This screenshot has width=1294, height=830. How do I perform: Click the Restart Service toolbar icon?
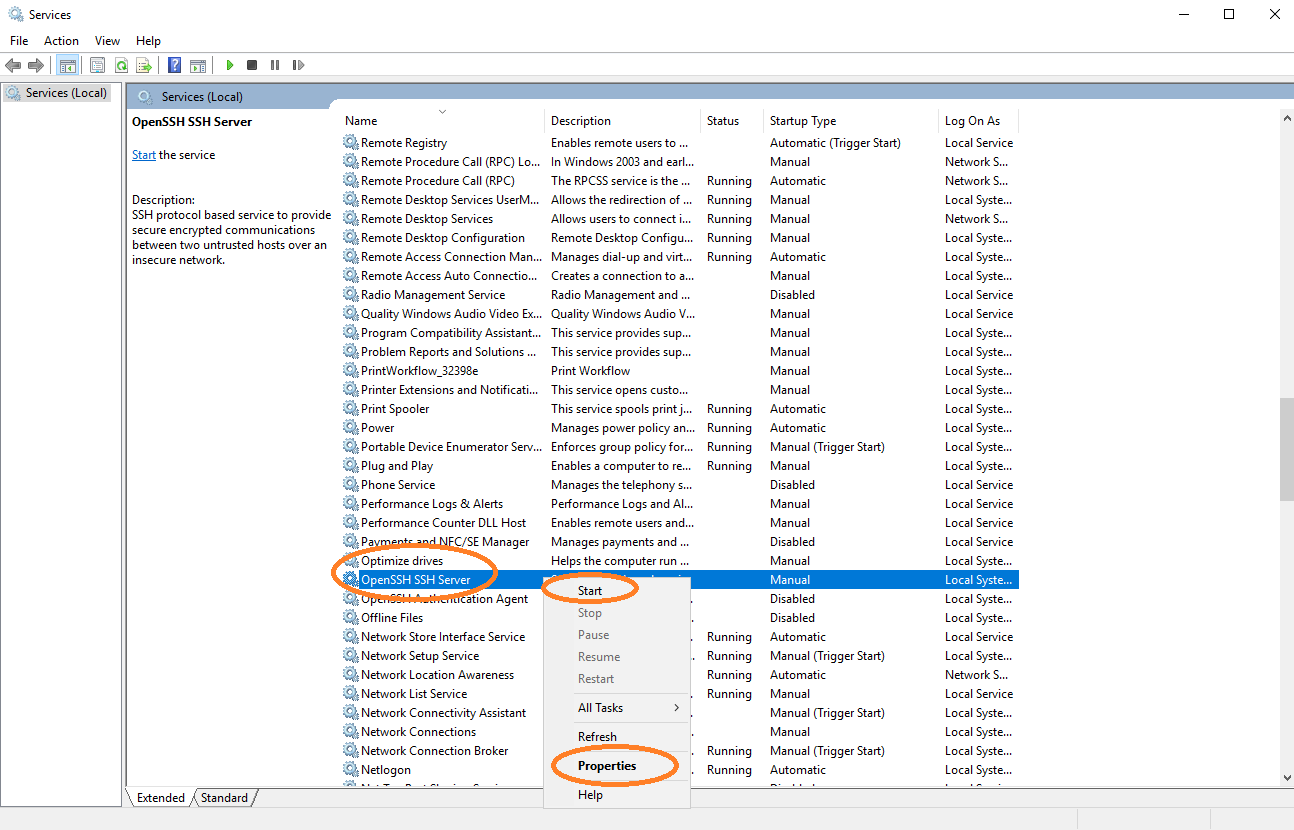(x=298, y=66)
